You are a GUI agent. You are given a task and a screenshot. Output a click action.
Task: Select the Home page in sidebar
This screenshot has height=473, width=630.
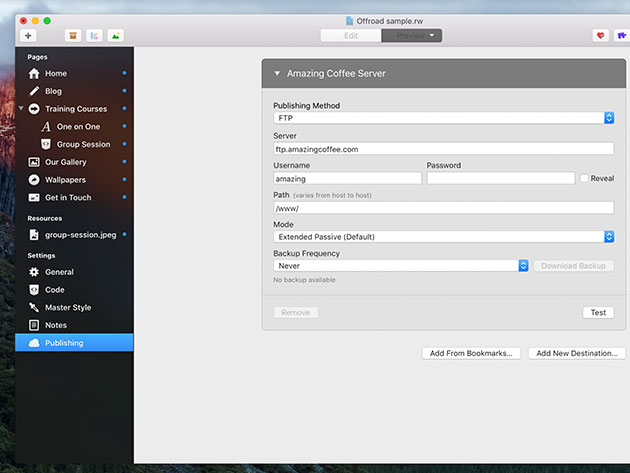pos(74,74)
